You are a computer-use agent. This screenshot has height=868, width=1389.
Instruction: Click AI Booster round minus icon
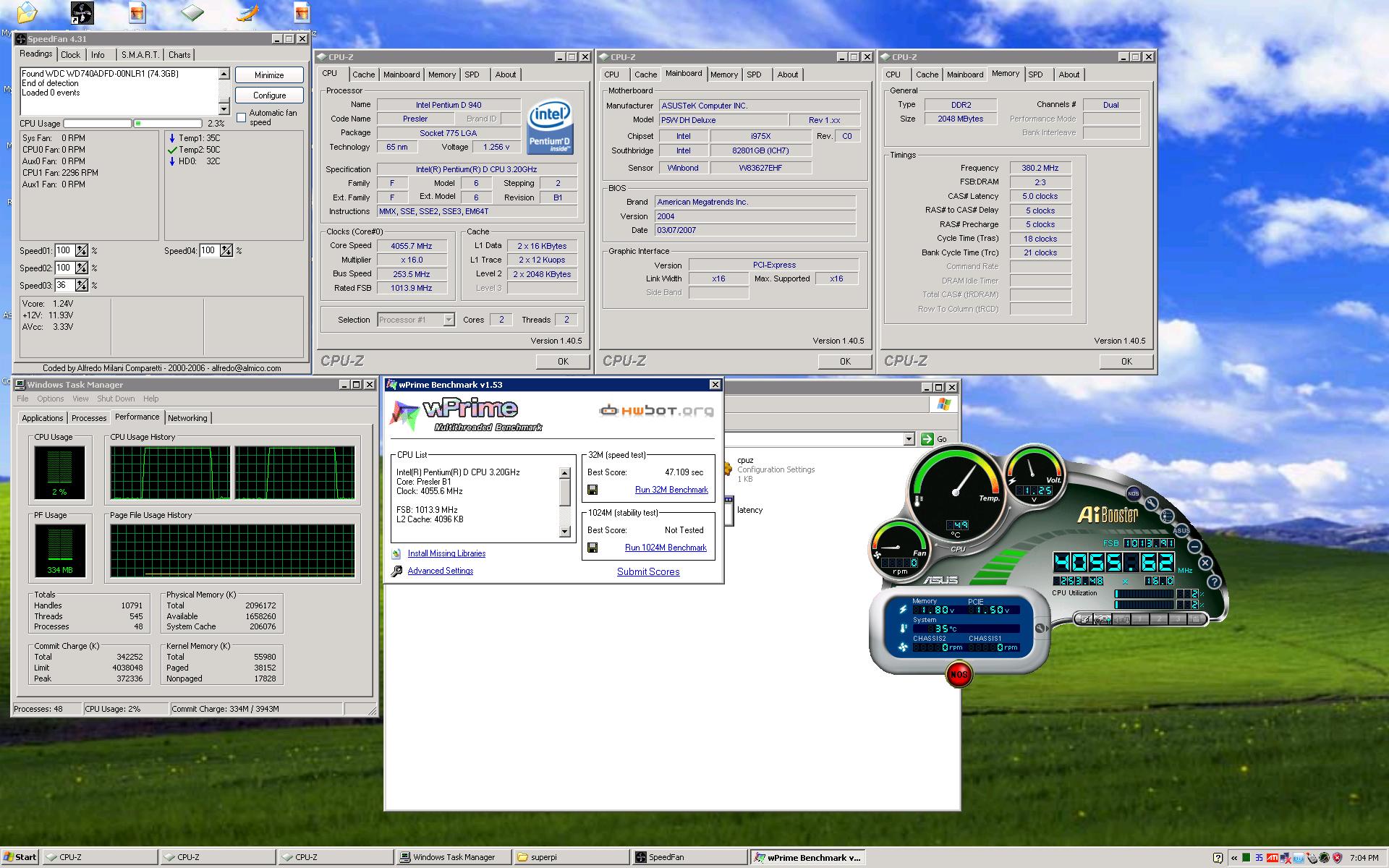click(1194, 547)
